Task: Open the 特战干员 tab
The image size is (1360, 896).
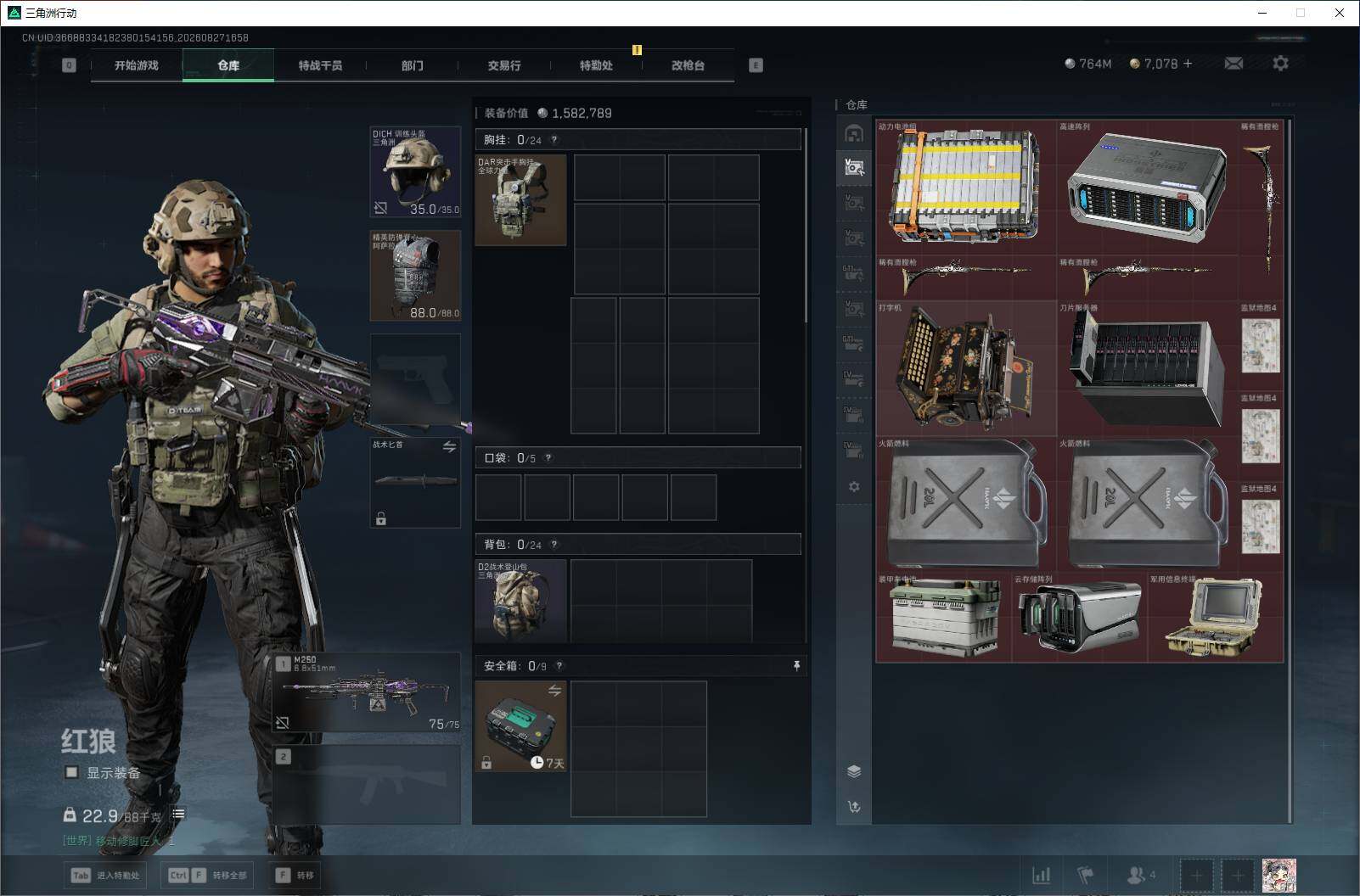Action: coord(320,65)
